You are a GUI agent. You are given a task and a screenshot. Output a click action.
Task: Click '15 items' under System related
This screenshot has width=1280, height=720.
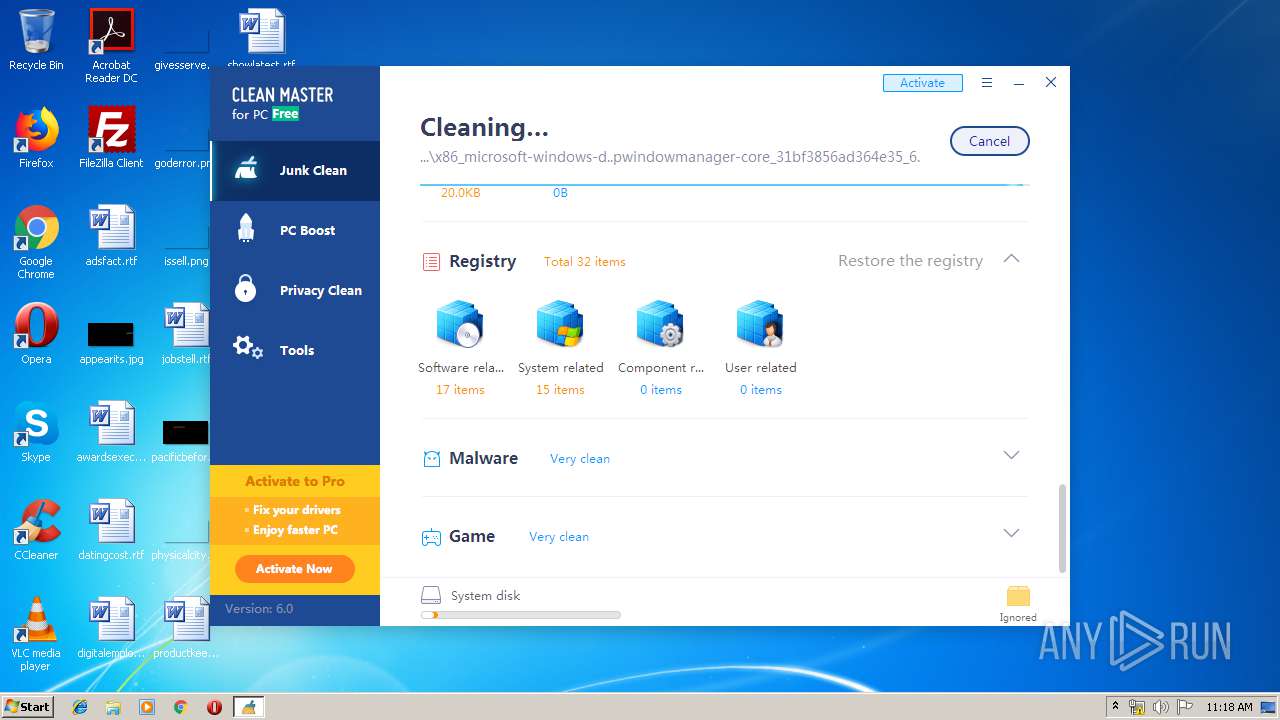(x=560, y=390)
